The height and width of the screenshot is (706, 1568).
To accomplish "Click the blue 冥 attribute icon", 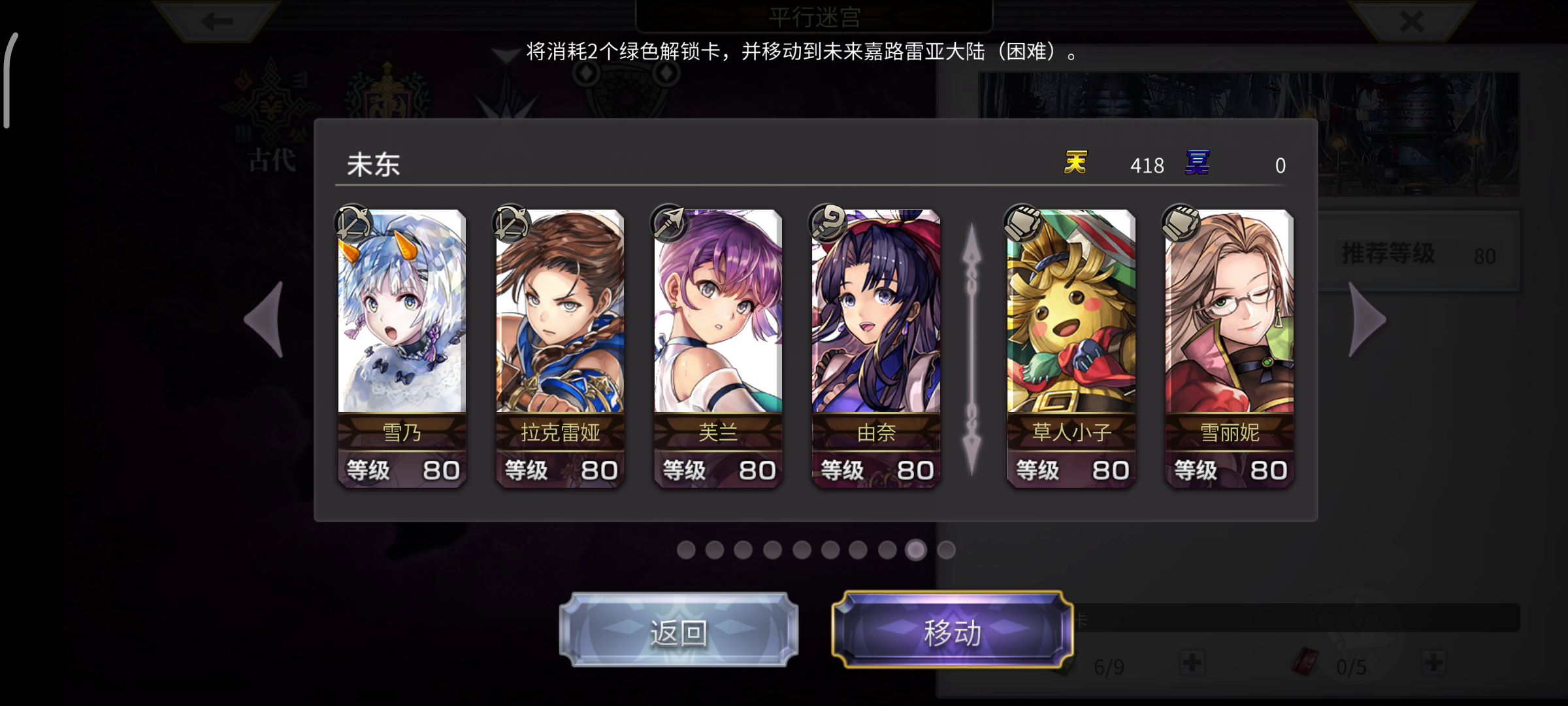I will pos(1197,163).
